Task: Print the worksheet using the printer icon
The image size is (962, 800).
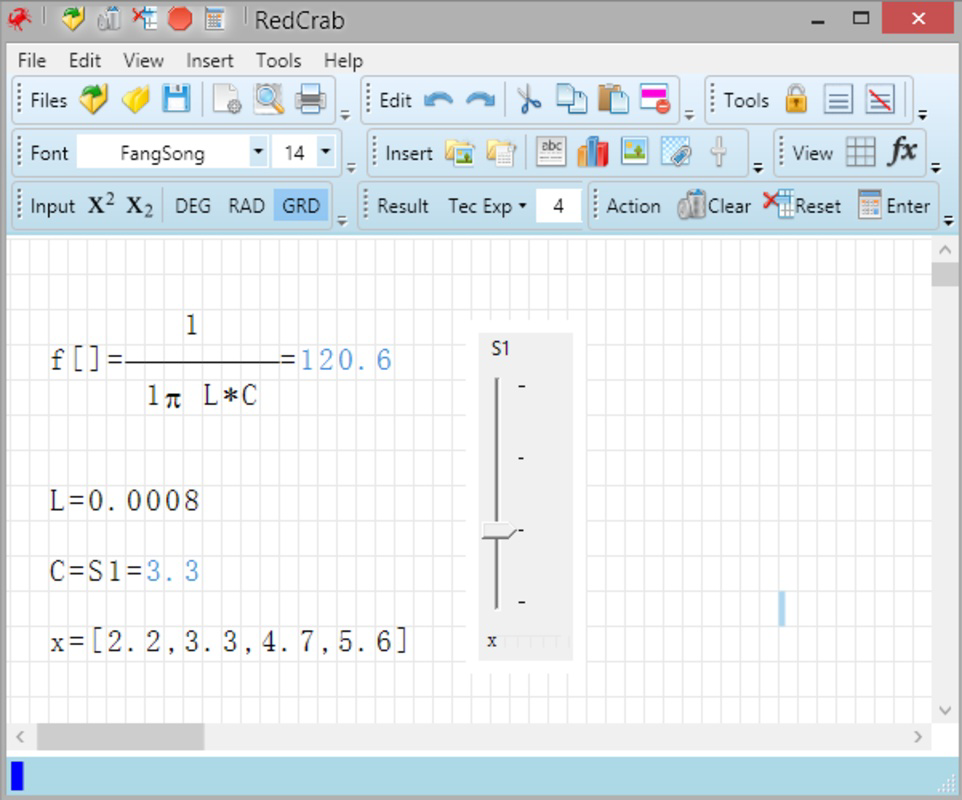Action: click(310, 99)
